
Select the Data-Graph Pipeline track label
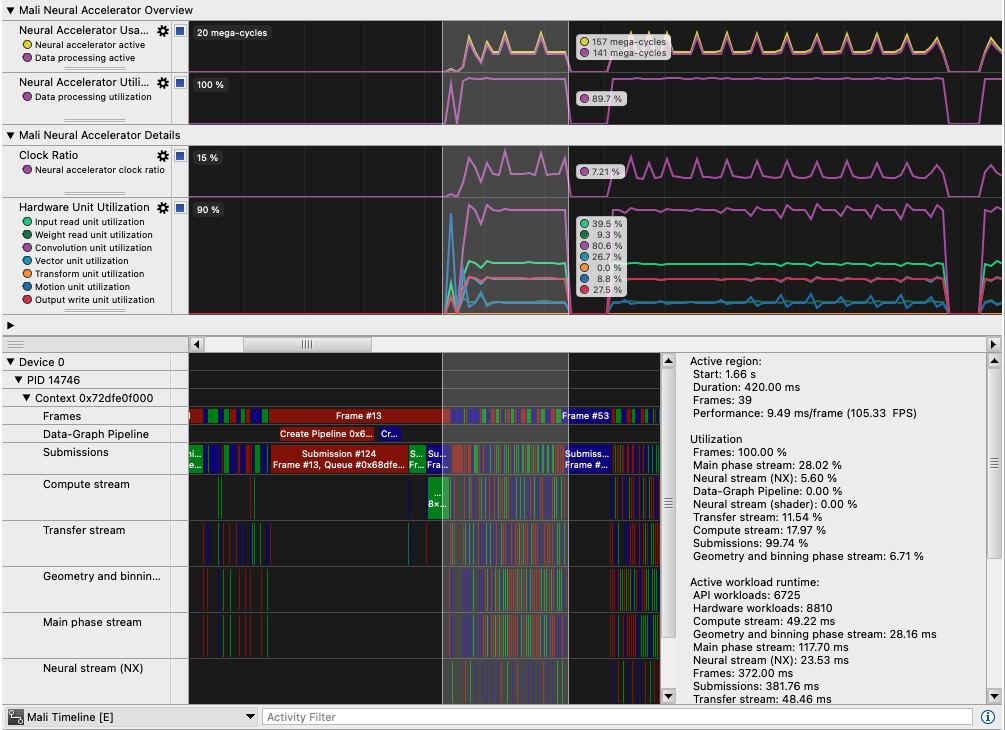point(96,434)
